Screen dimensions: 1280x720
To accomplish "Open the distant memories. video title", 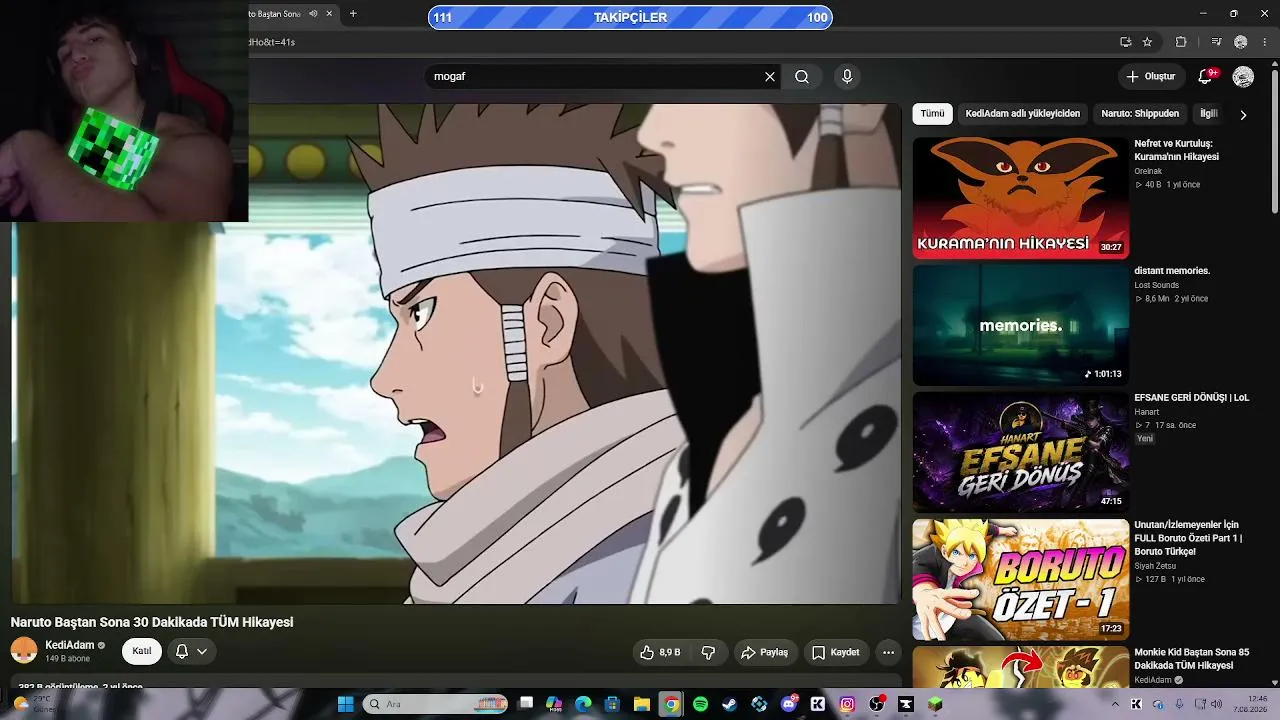I will (x=1172, y=271).
